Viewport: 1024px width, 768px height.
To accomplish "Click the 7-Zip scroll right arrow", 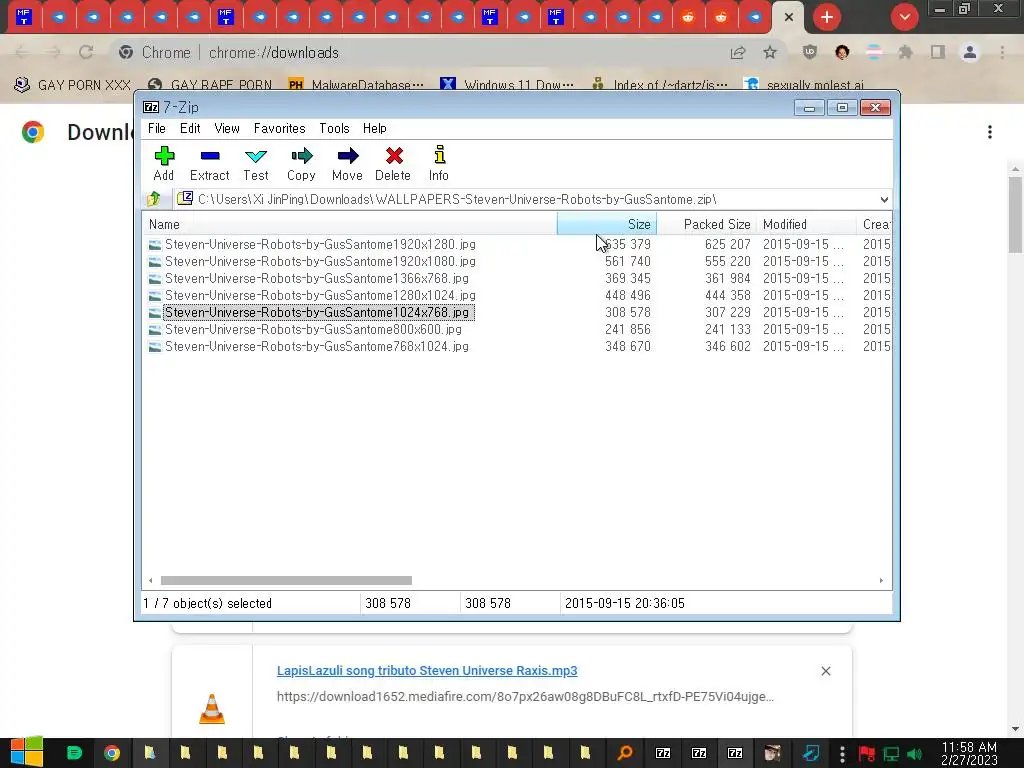I will pyautogui.click(x=881, y=581).
